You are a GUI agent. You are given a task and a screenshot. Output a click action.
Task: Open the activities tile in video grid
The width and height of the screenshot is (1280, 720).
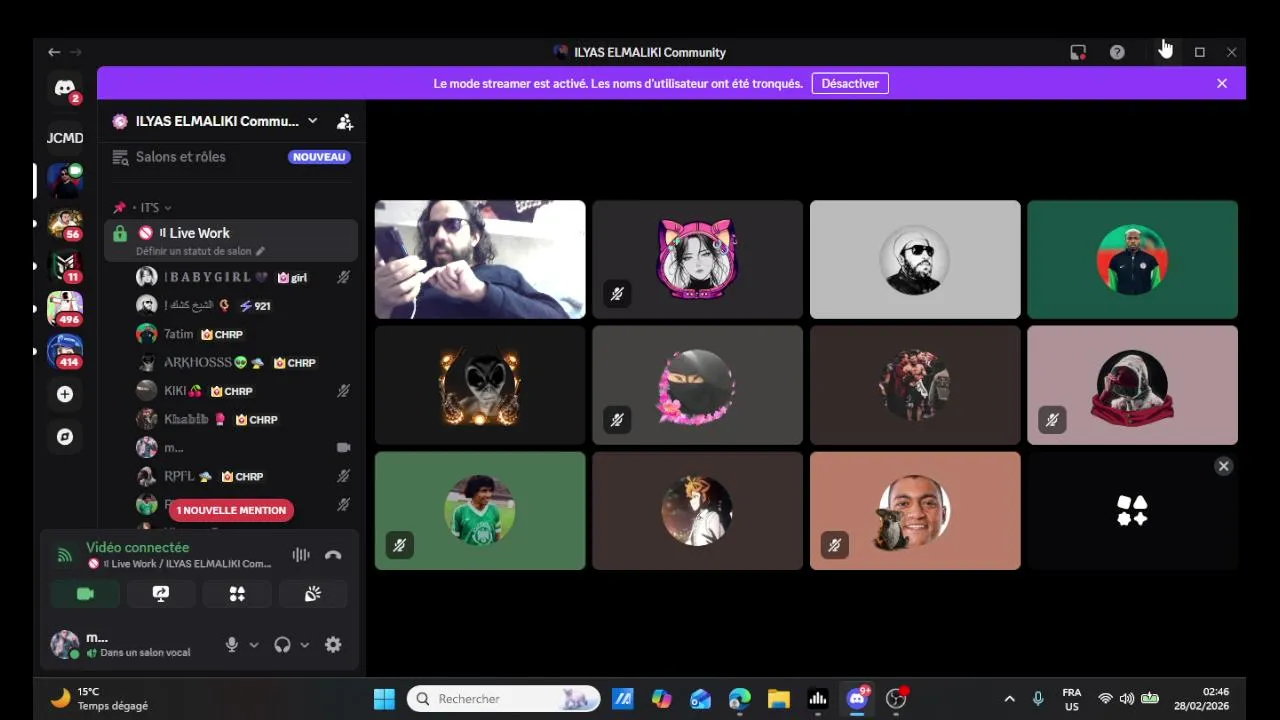click(1132, 511)
